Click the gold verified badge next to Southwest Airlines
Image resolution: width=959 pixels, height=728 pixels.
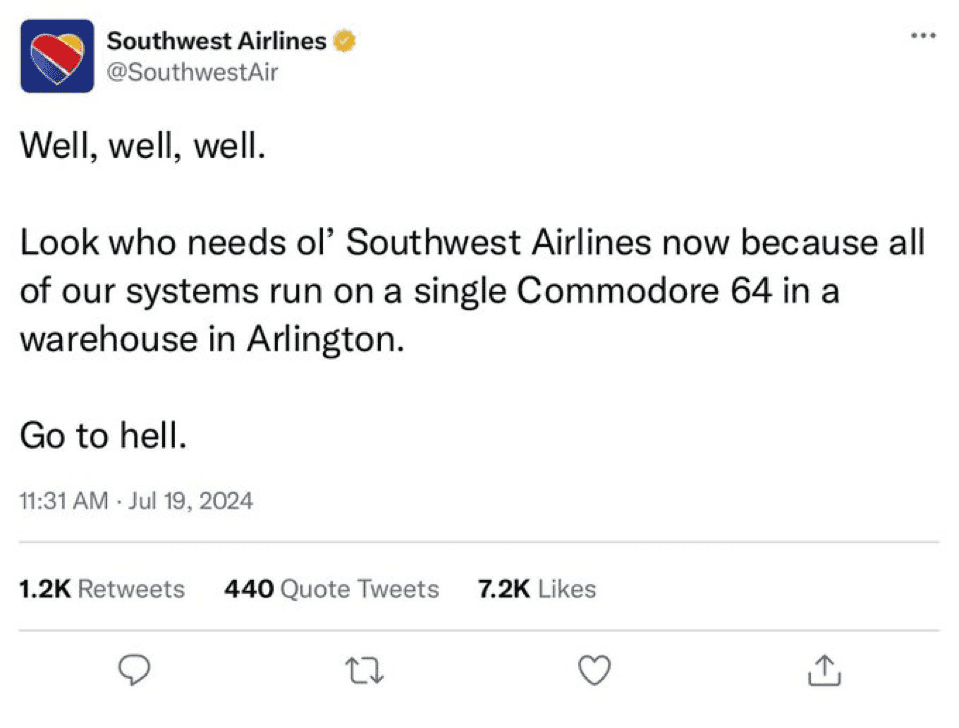tap(345, 40)
